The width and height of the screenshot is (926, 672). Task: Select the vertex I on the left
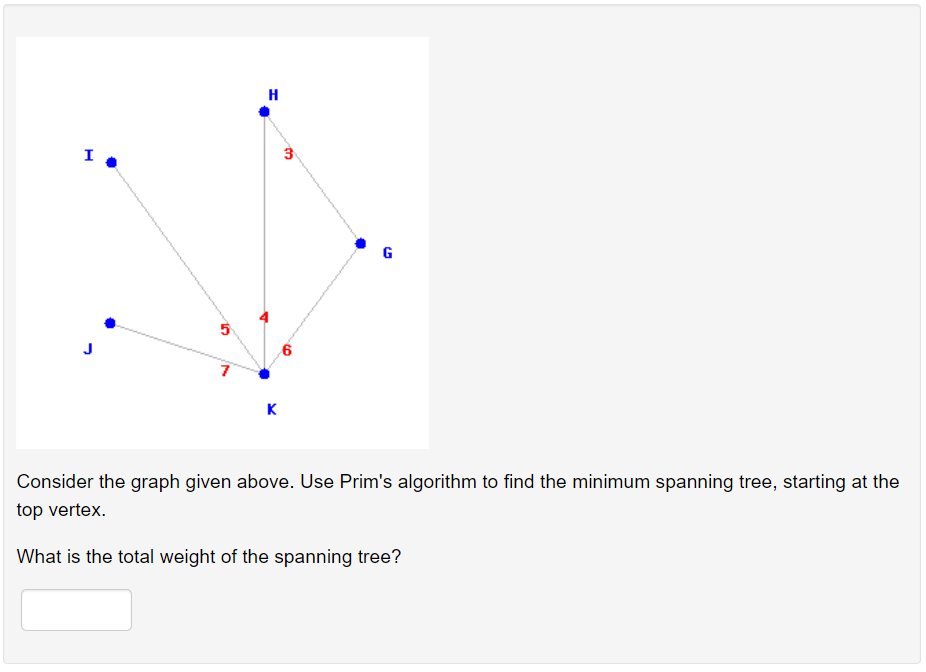coord(110,161)
